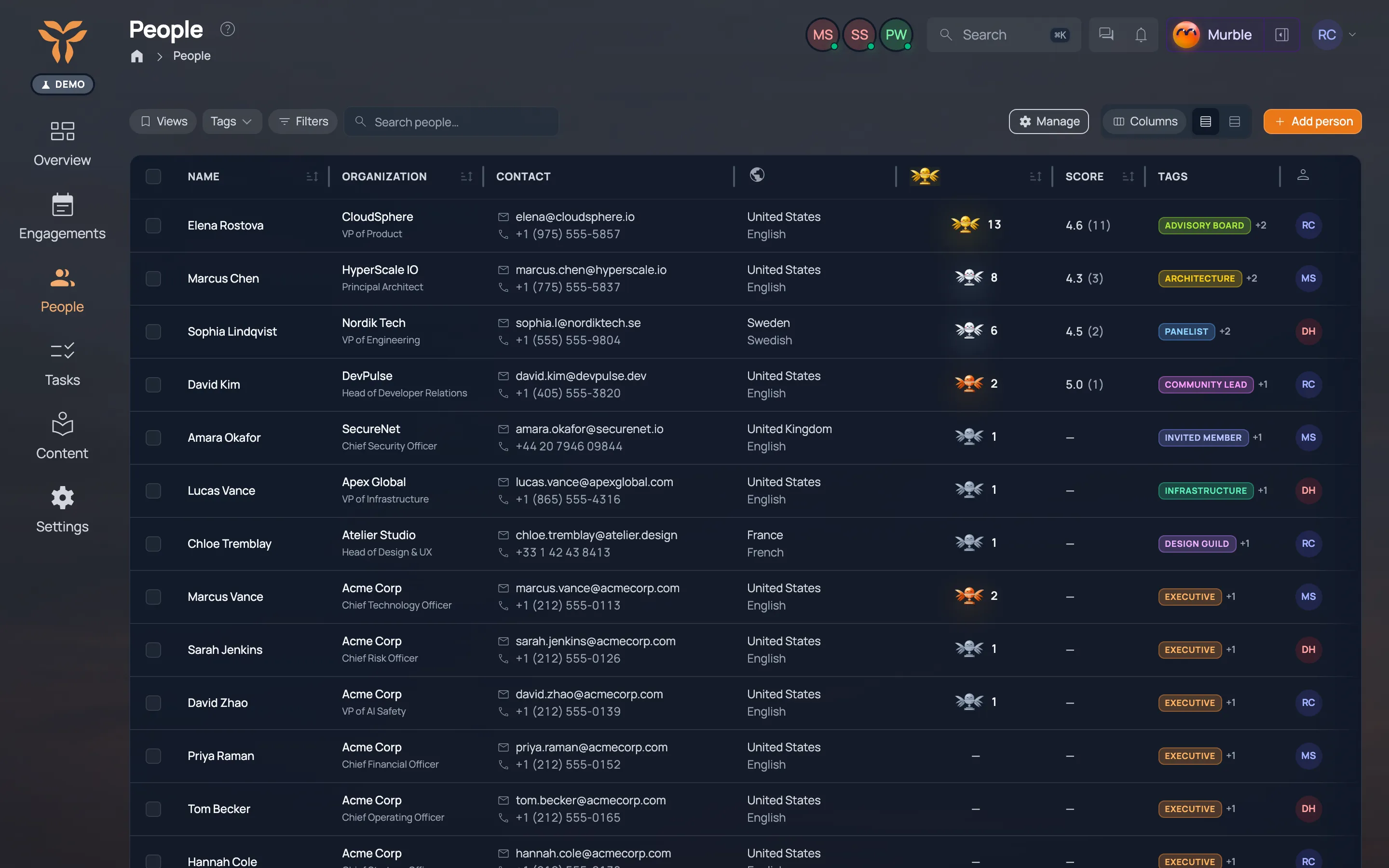Open the Overview section in sidebar
Image resolution: width=1389 pixels, height=868 pixels.
coord(63,144)
